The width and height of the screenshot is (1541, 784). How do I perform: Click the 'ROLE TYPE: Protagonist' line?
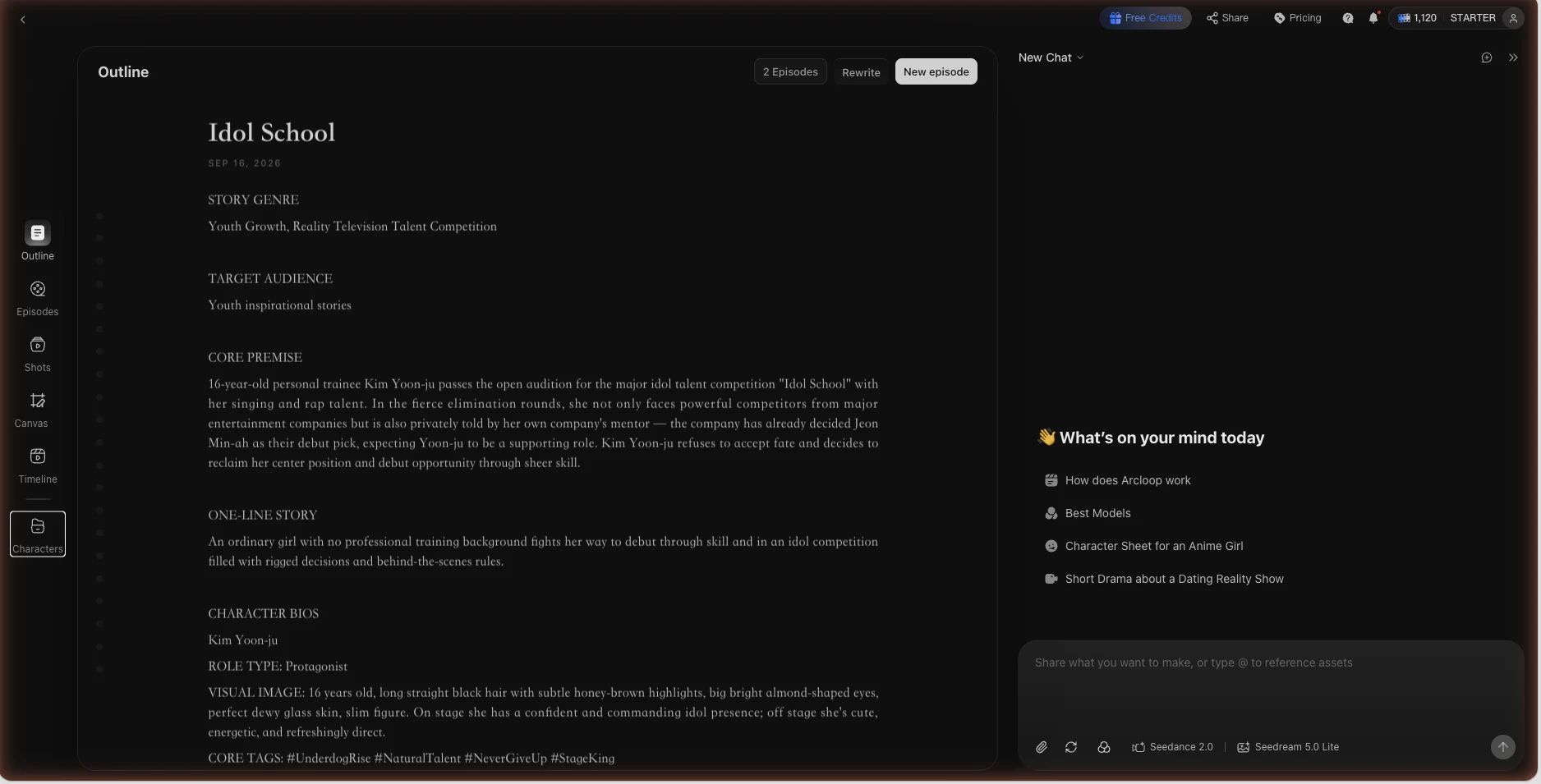click(278, 666)
